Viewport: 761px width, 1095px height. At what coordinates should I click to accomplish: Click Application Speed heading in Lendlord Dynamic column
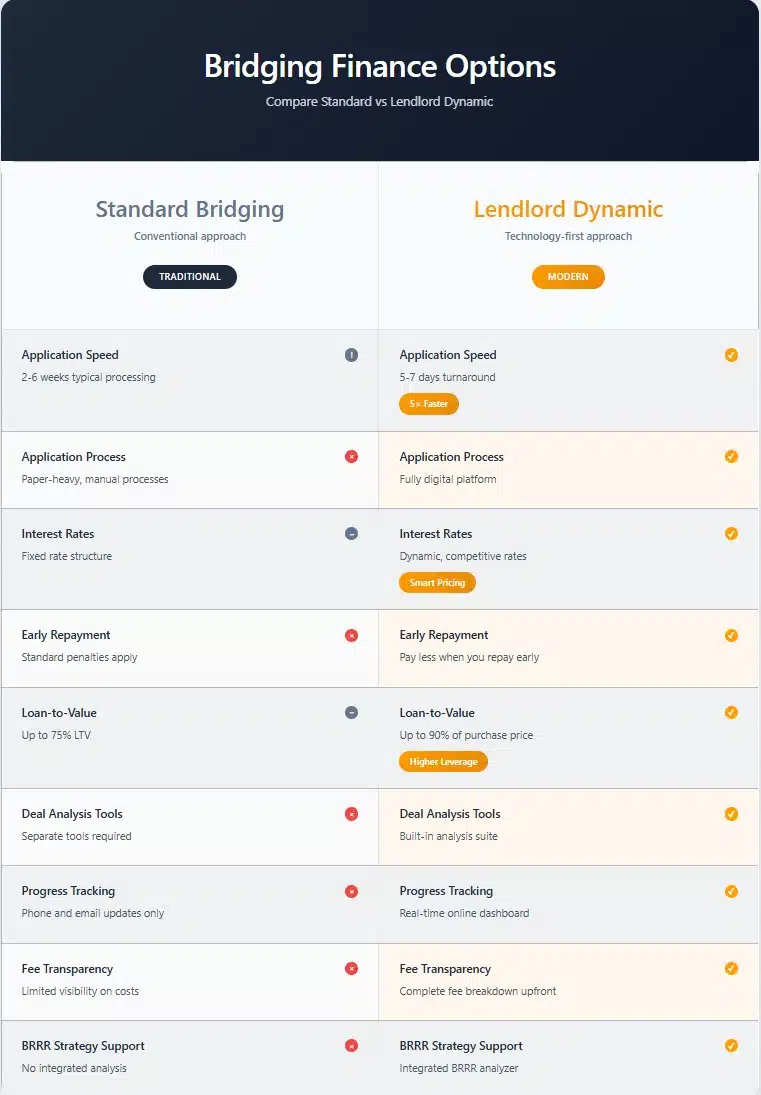click(x=448, y=355)
